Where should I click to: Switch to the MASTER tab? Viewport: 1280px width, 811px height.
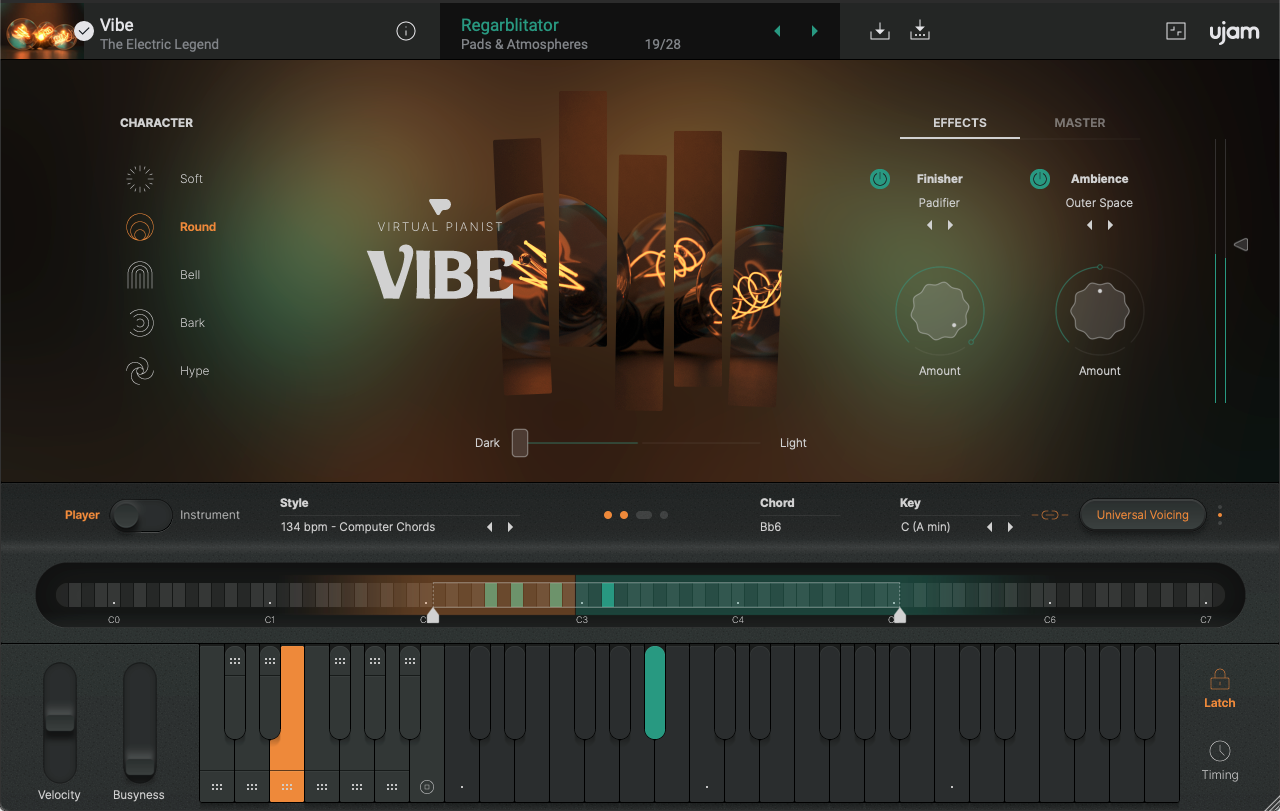[1080, 123]
